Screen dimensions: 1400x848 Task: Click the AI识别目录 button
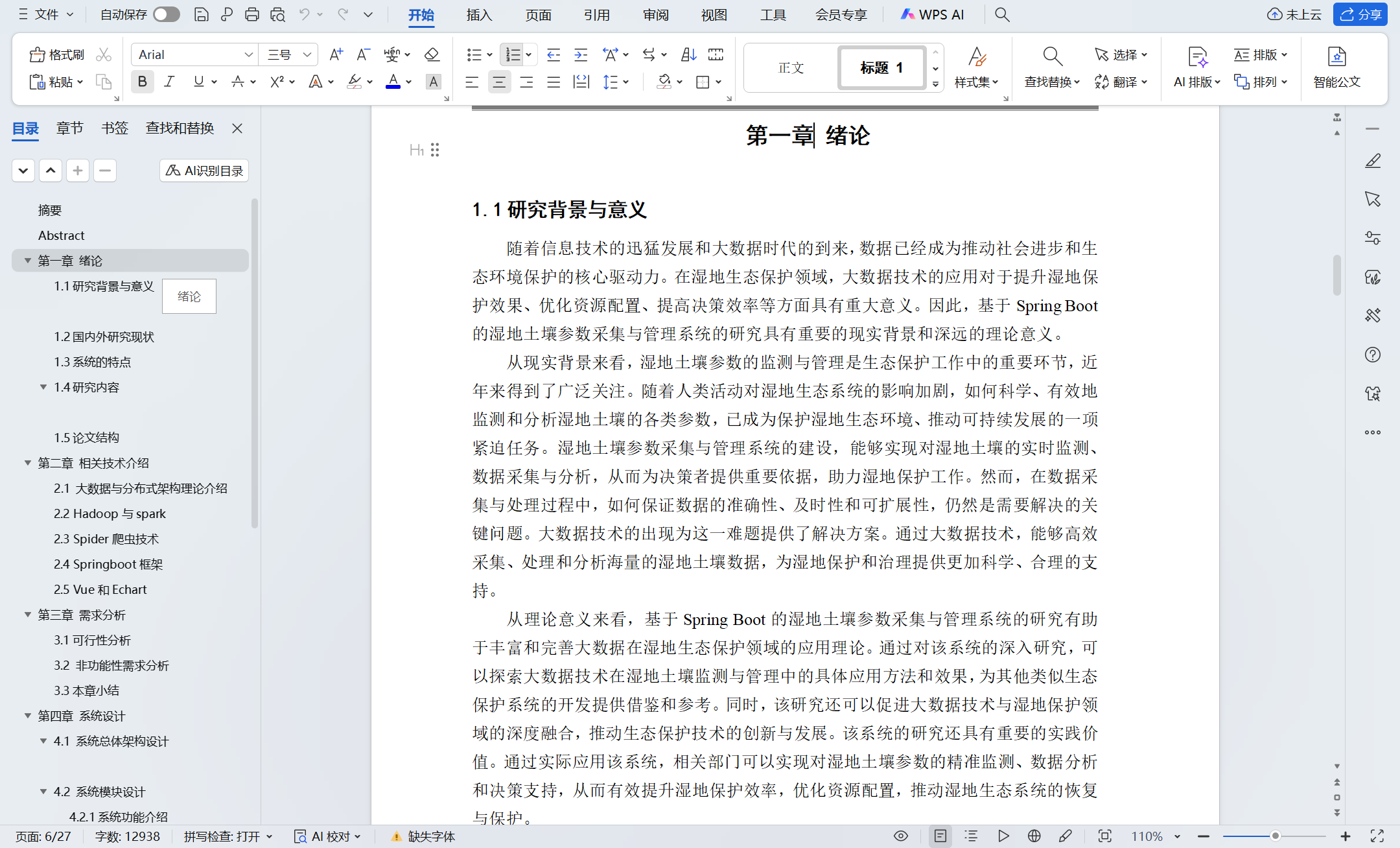(x=204, y=171)
